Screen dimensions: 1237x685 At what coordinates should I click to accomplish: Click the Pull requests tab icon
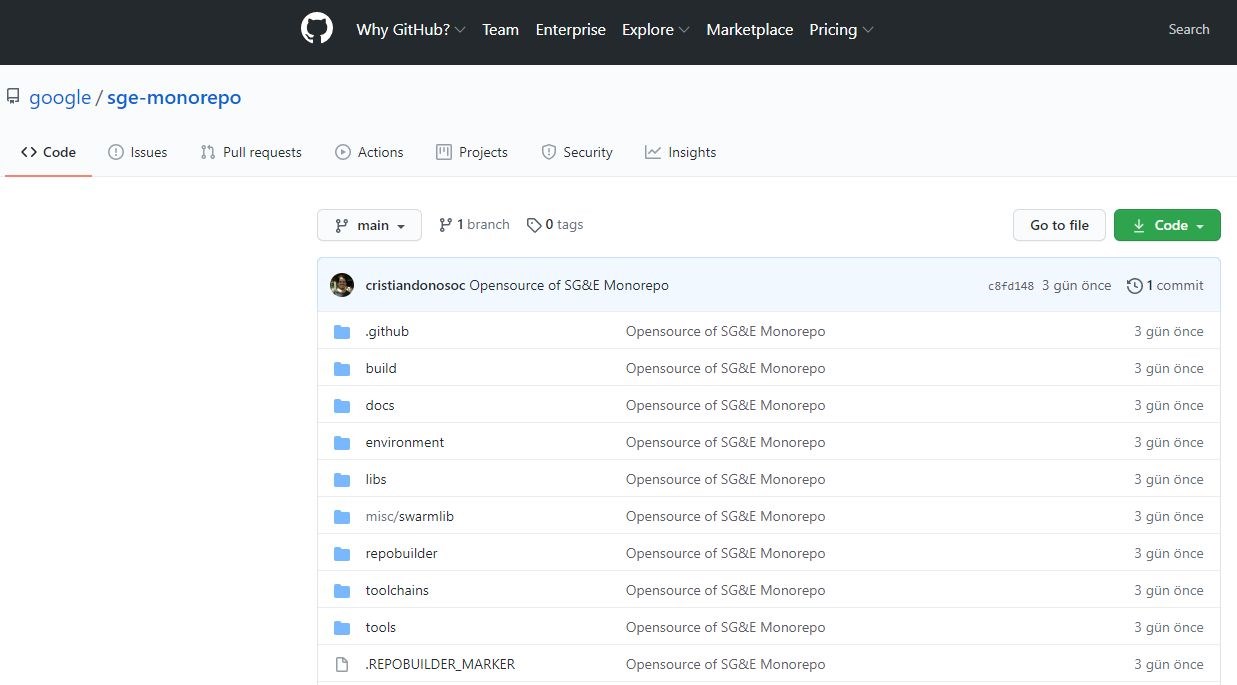[208, 152]
